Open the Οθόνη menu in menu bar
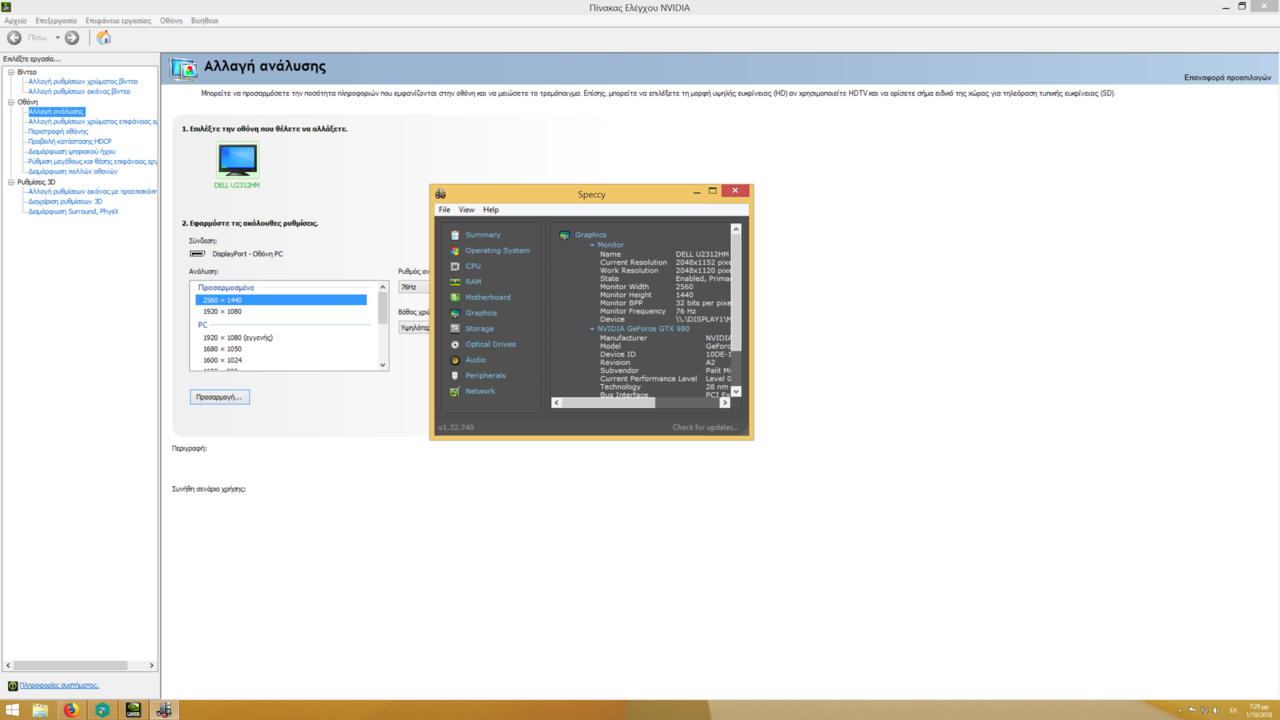The width and height of the screenshot is (1280, 720). tap(171, 20)
